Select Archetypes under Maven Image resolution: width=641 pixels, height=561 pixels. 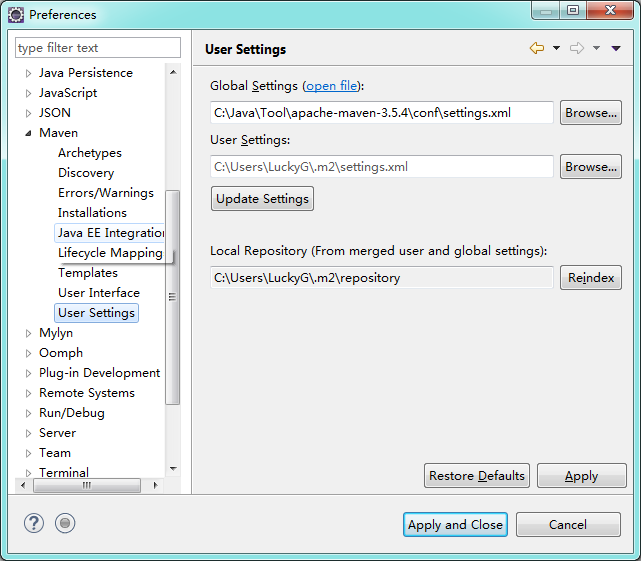[x=90, y=153]
